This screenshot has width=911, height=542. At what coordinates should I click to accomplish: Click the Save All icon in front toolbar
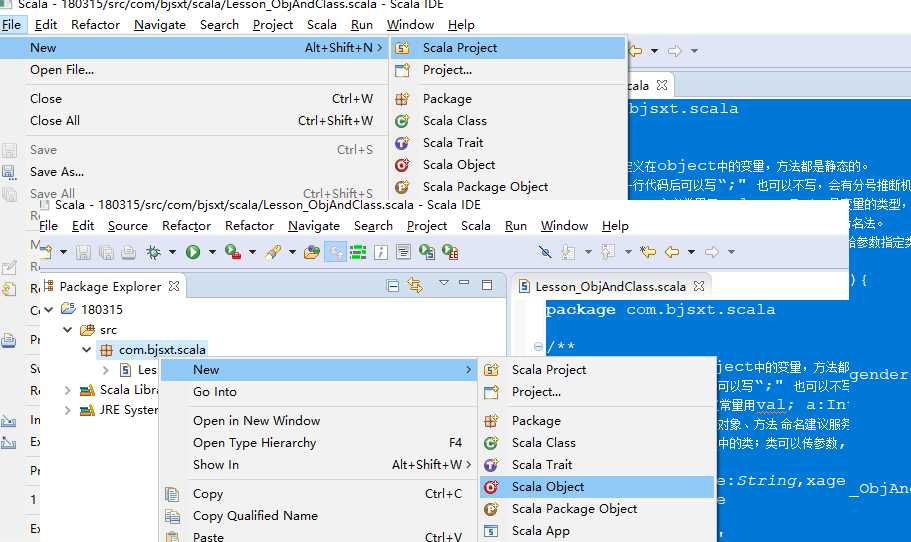(x=106, y=252)
